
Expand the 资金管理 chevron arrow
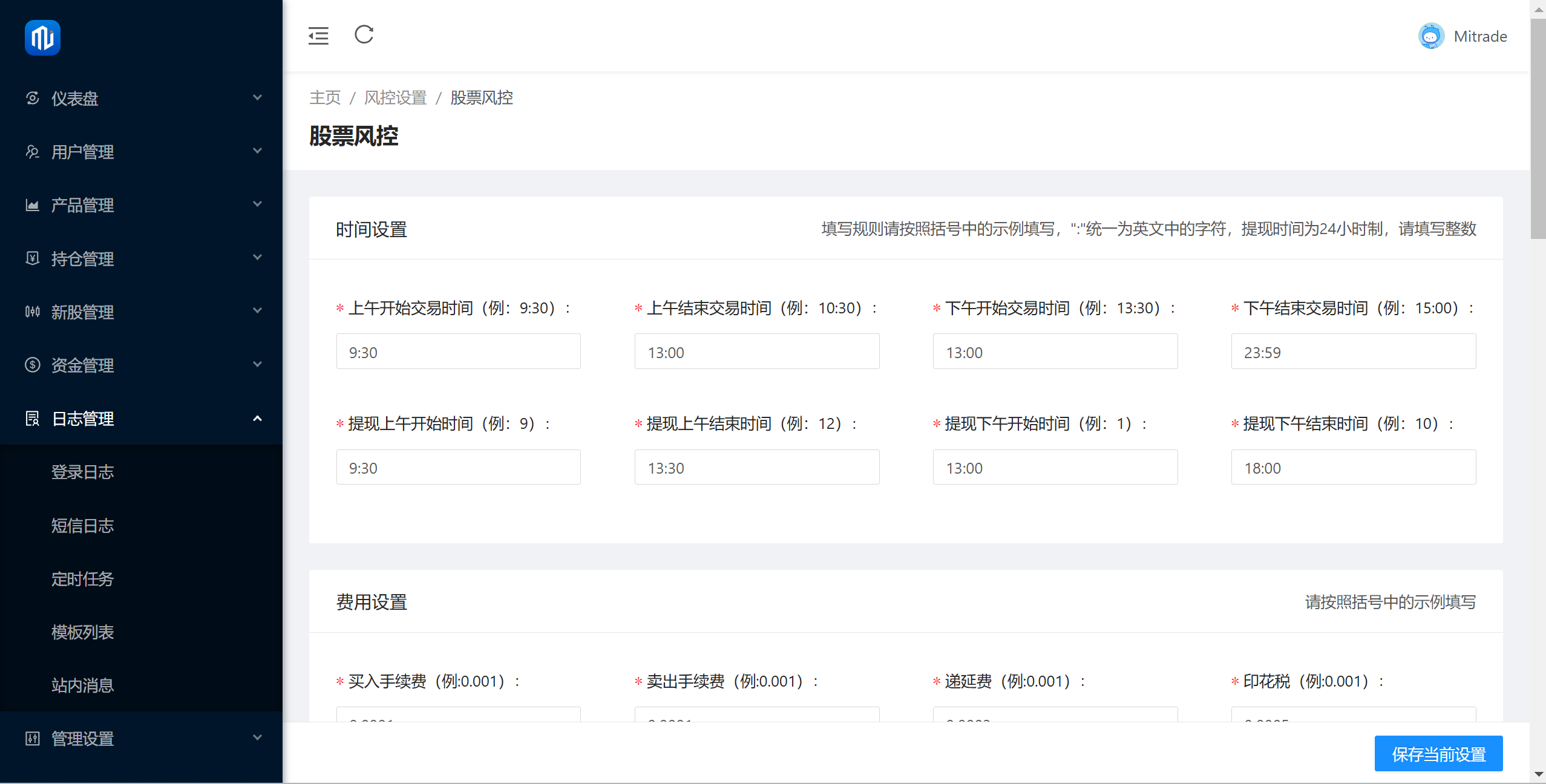(257, 364)
